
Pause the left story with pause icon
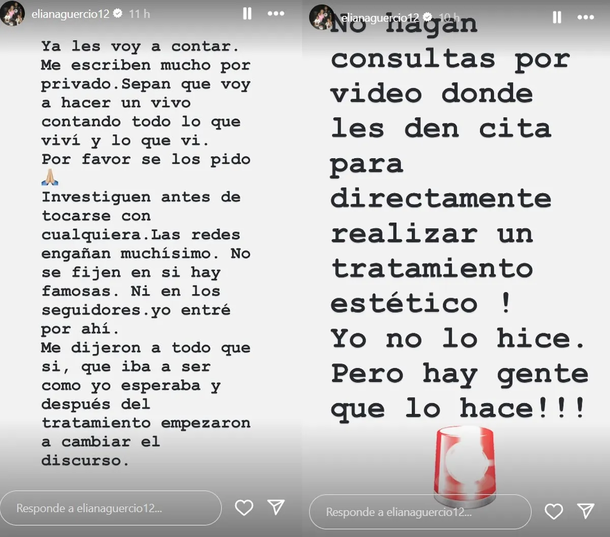point(247,14)
